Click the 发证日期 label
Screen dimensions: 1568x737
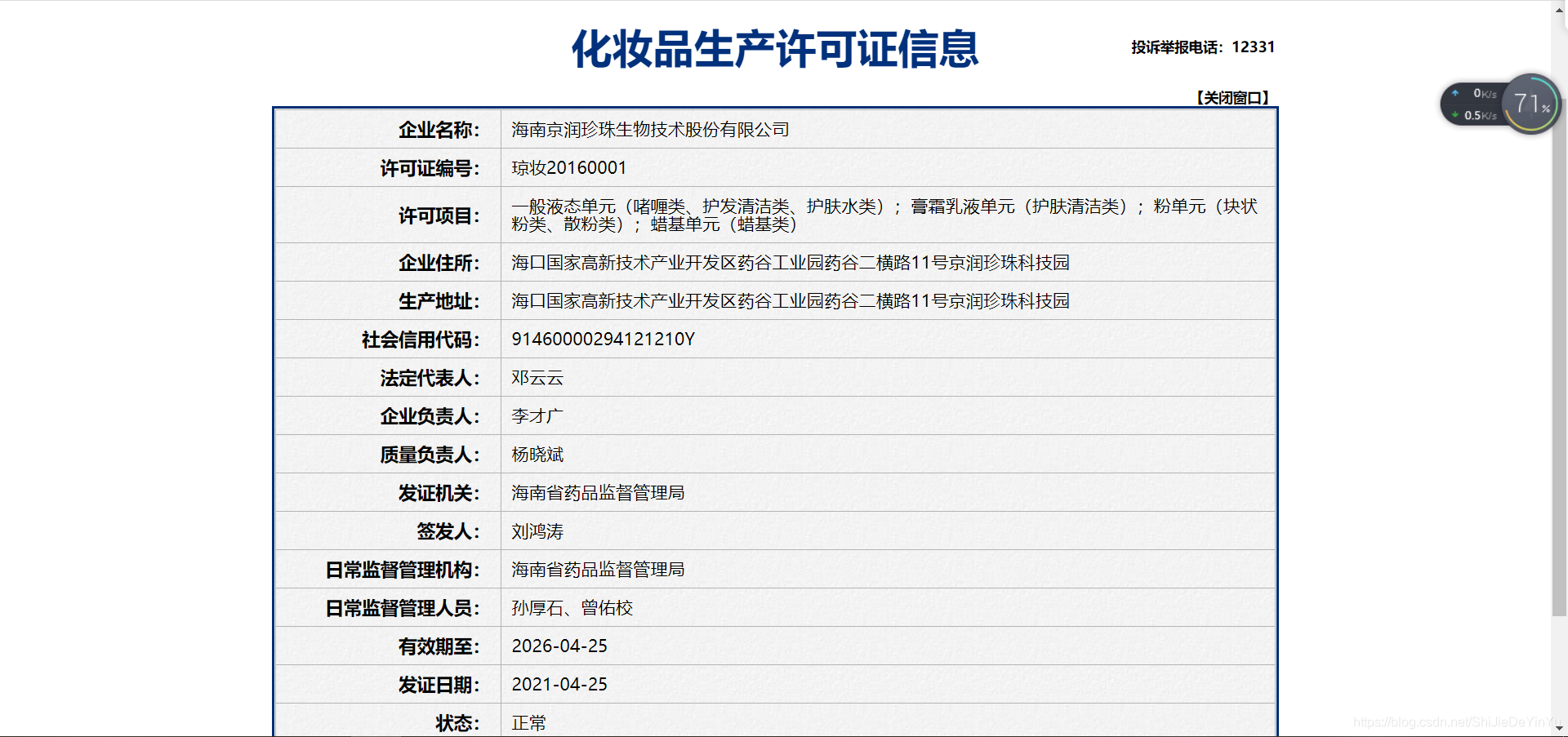439,685
